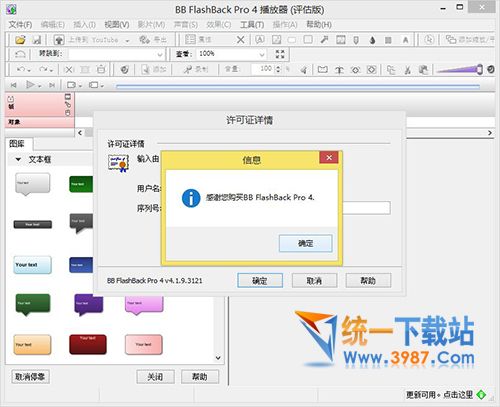
Task: Click the 添加 add sound button
Action: [154, 69]
